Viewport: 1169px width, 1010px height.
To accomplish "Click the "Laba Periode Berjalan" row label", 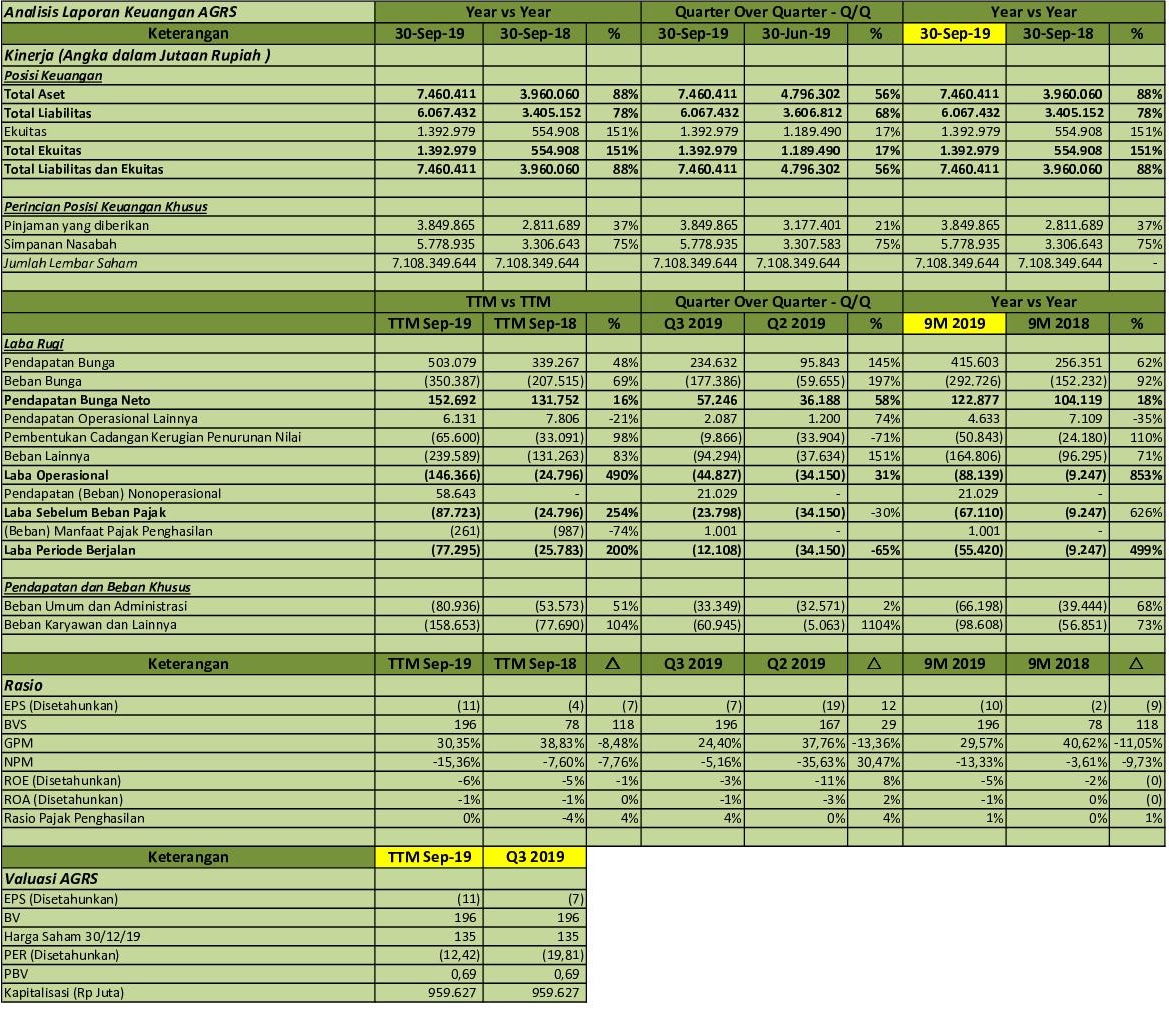I will (x=69, y=550).
